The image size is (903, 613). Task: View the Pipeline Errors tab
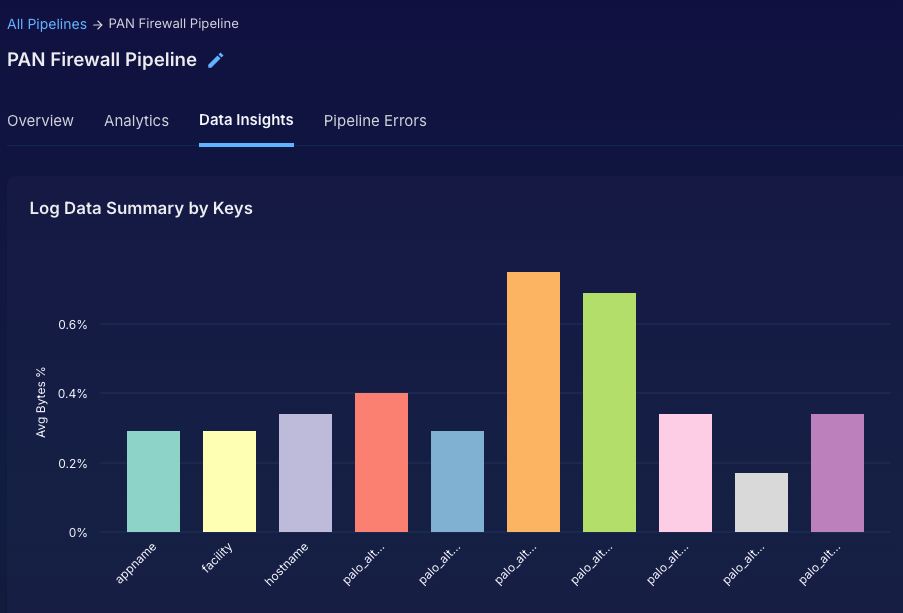(375, 121)
